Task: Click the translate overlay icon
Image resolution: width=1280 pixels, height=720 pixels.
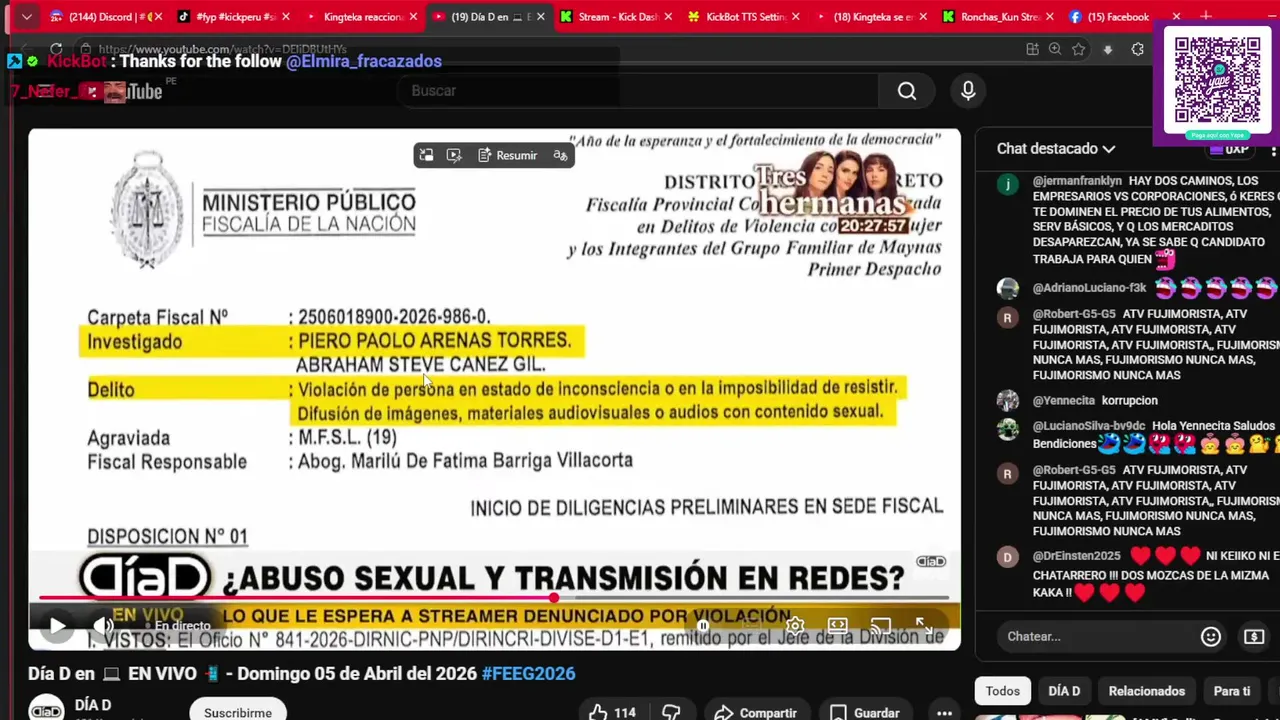Action: coord(560,155)
